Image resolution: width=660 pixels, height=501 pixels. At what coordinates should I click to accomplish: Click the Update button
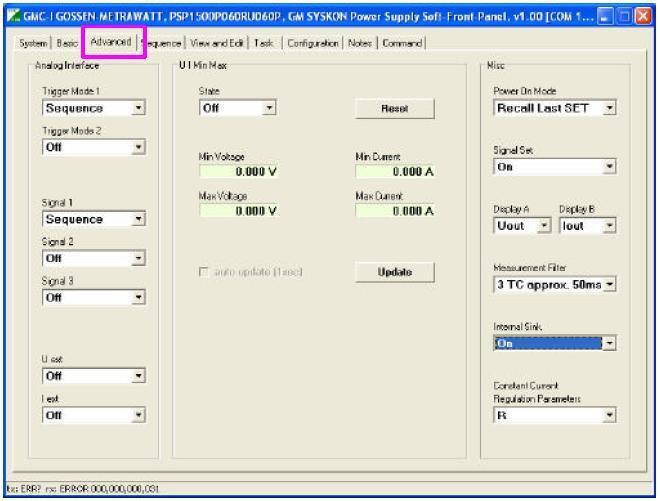[x=381, y=272]
